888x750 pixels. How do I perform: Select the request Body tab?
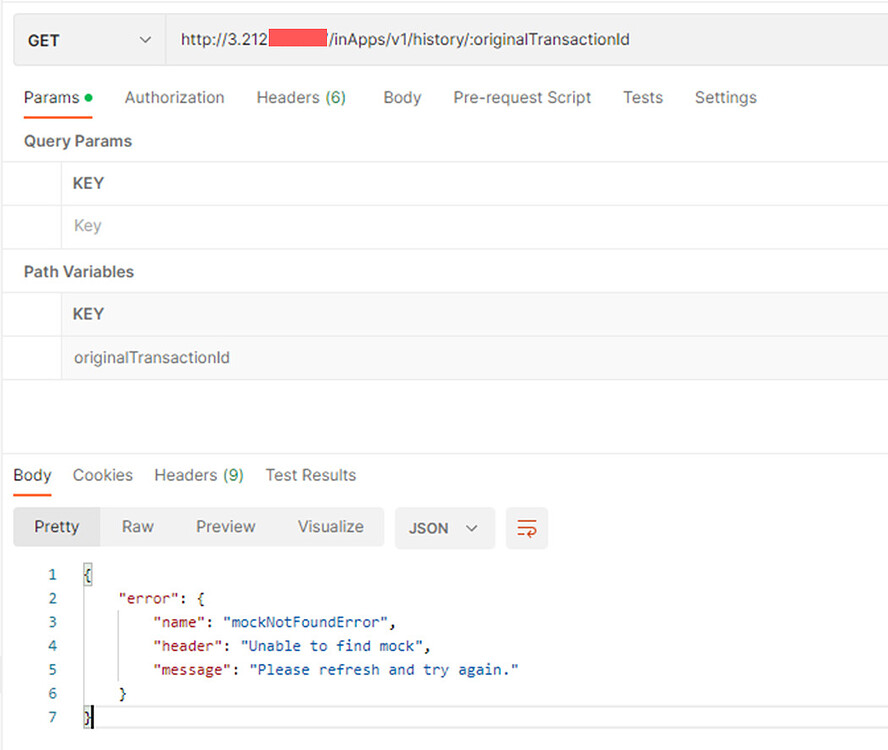402,97
